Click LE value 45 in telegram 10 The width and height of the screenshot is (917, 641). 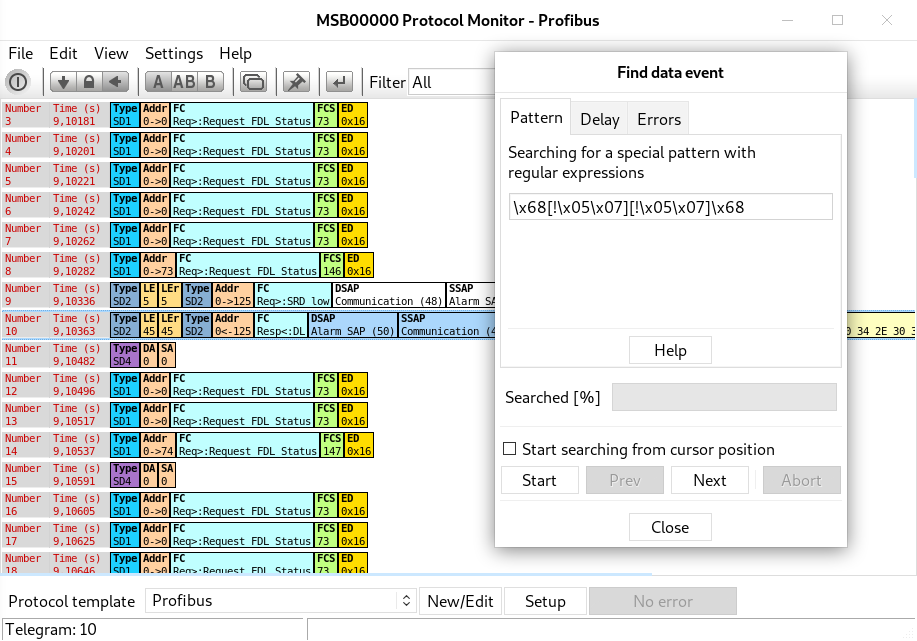149,331
